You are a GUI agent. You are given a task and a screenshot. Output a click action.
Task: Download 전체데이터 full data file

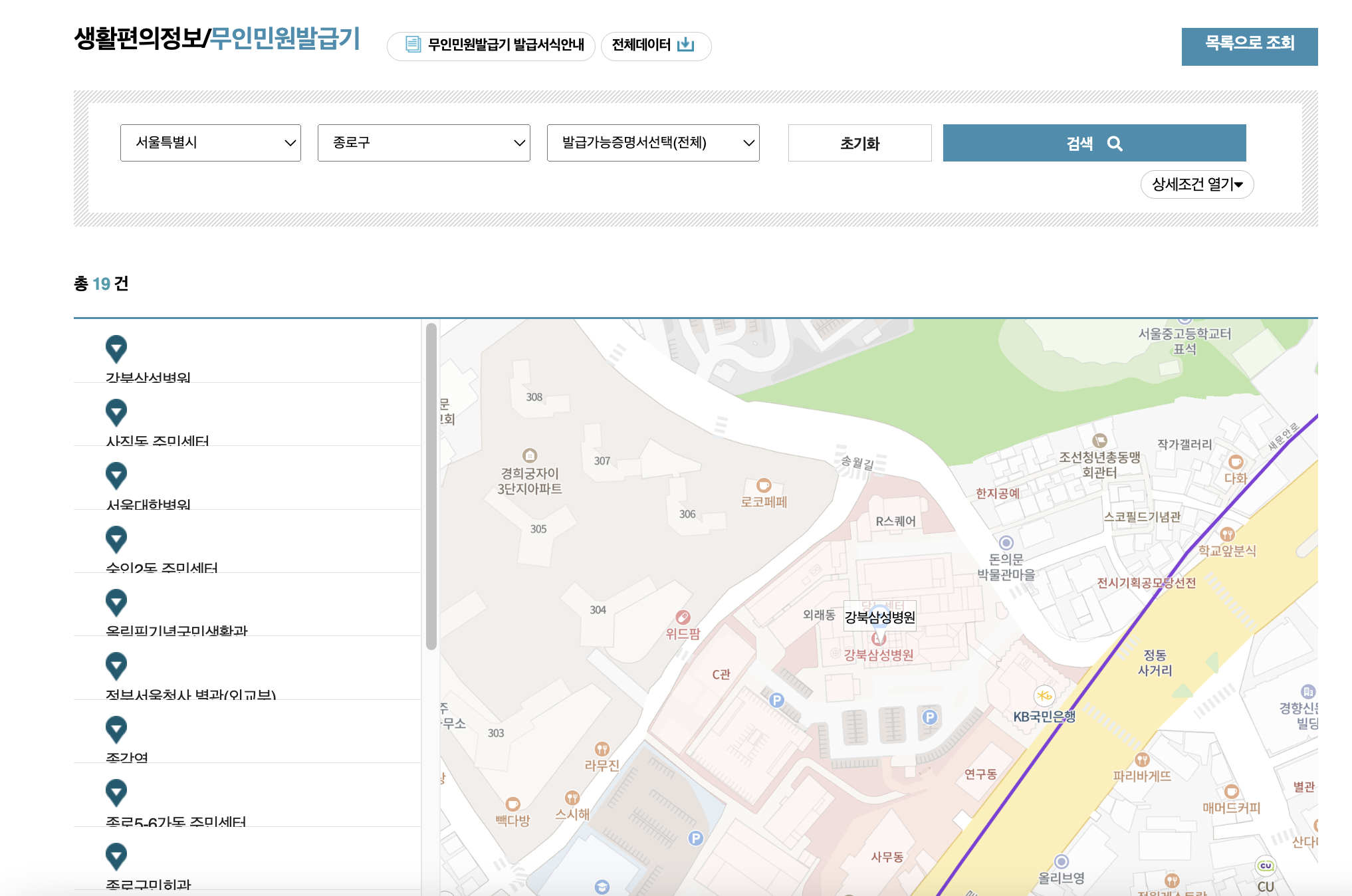655,45
